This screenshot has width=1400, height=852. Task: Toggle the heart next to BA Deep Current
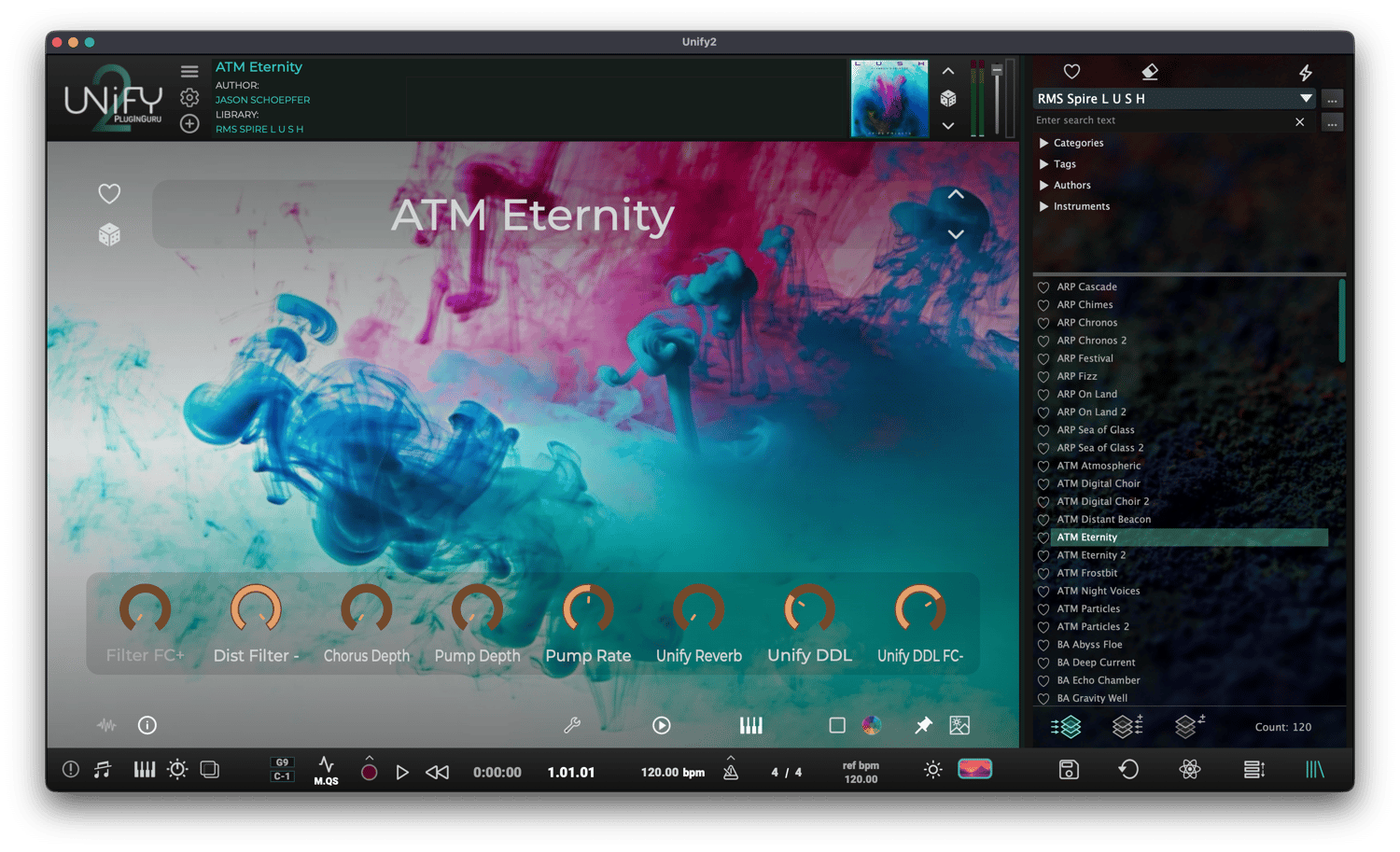tap(1043, 663)
